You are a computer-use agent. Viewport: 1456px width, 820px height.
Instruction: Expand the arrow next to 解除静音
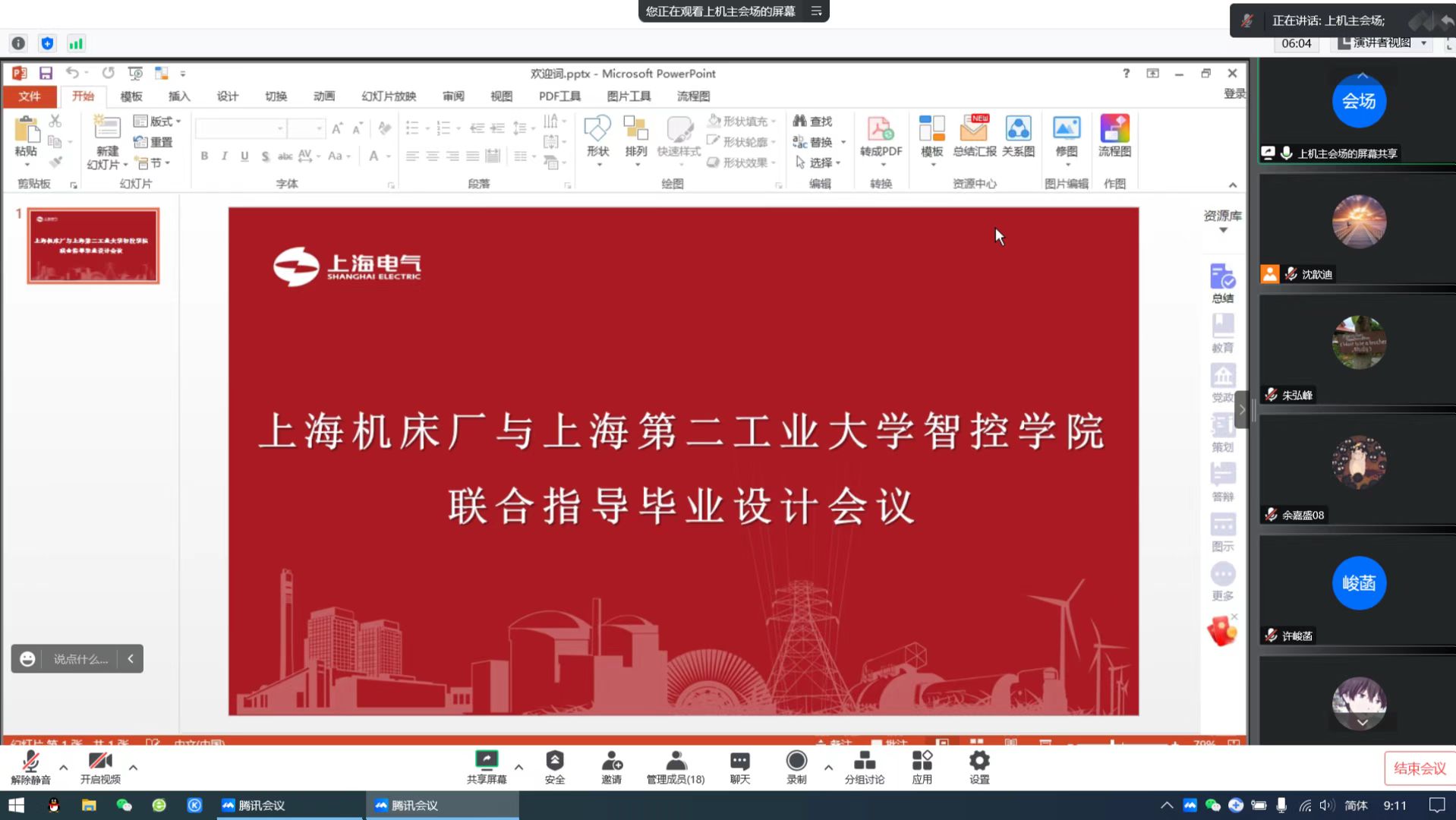[64, 768]
